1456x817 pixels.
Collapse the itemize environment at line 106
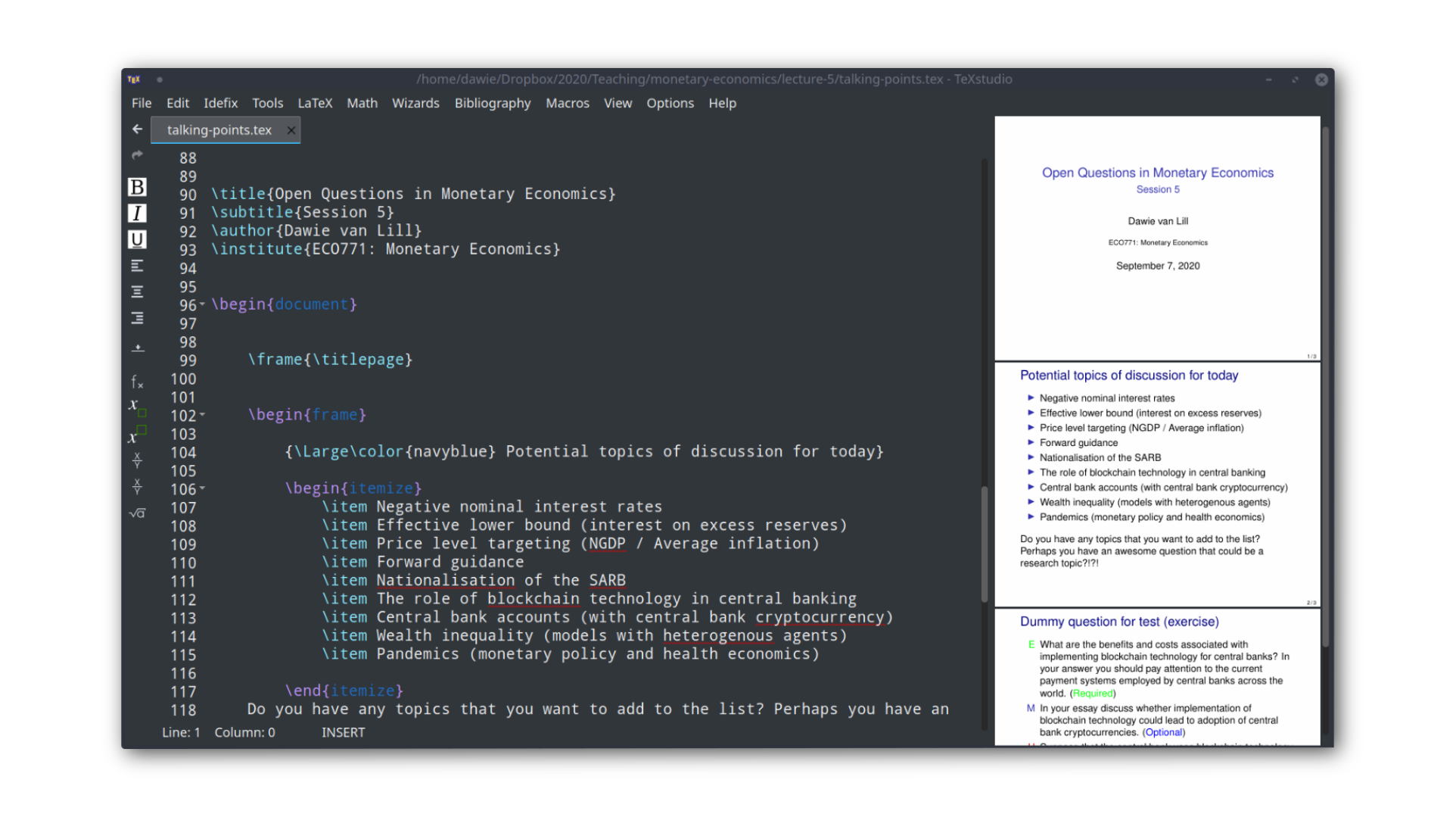(203, 489)
